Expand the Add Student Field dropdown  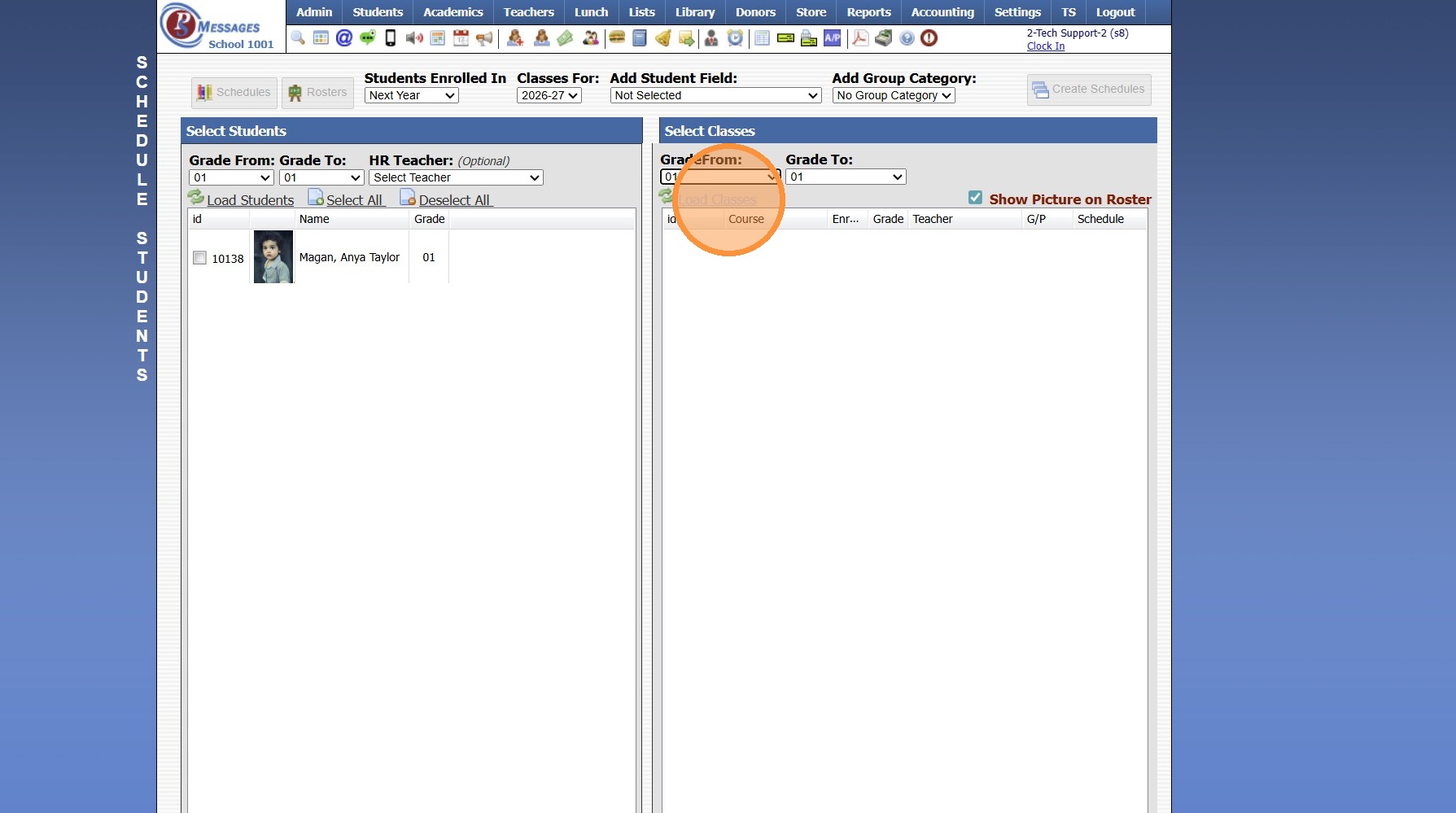(x=715, y=95)
